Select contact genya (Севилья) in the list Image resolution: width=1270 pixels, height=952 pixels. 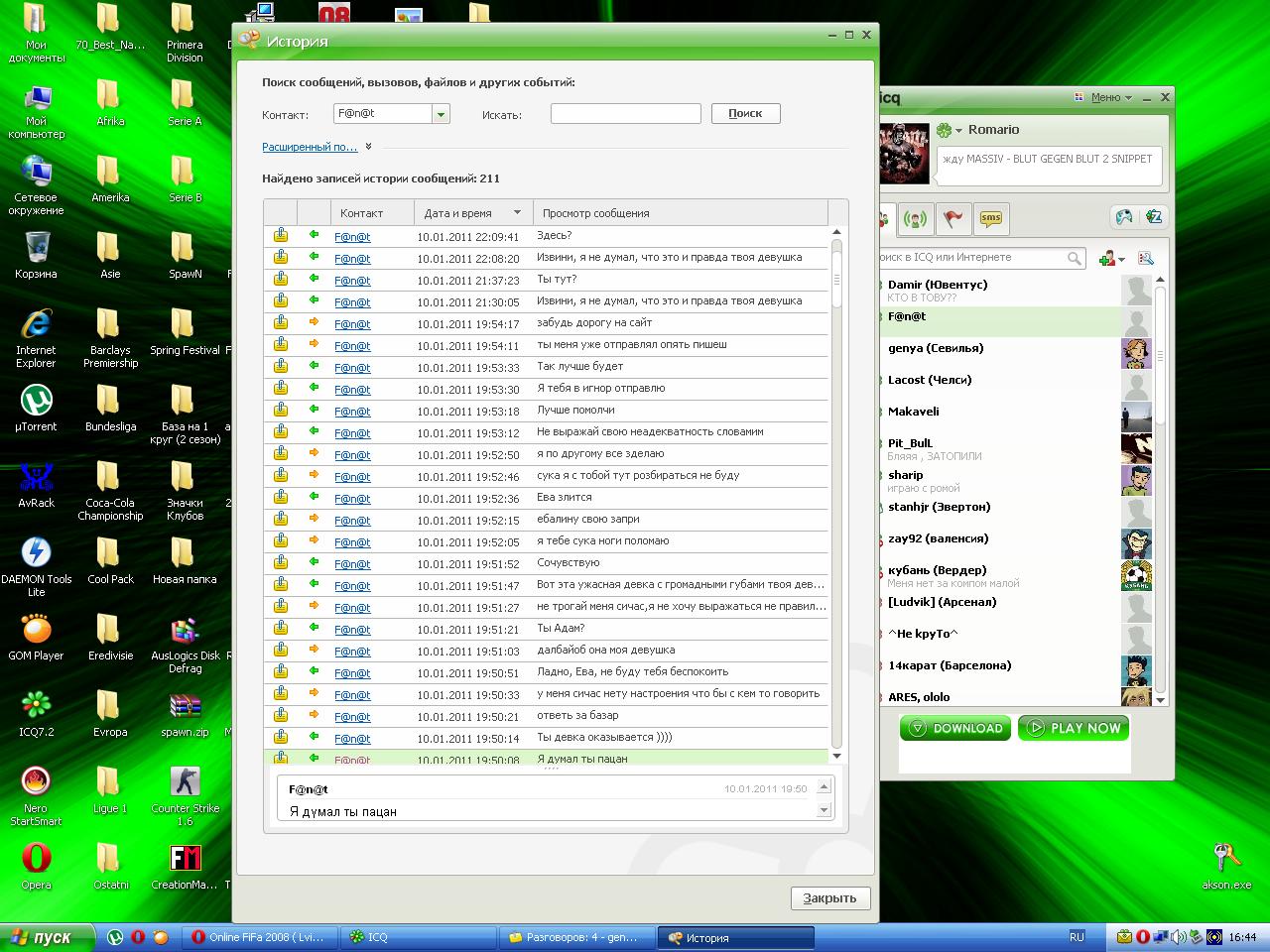coord(936,348)
